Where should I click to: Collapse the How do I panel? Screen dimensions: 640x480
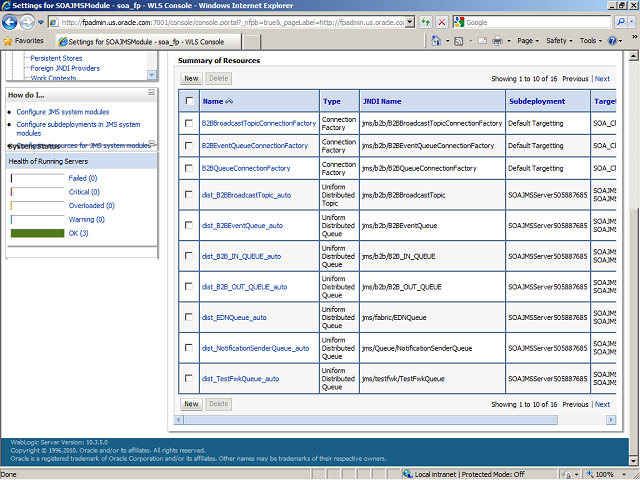pyautogui.click(x=151, y=95)
